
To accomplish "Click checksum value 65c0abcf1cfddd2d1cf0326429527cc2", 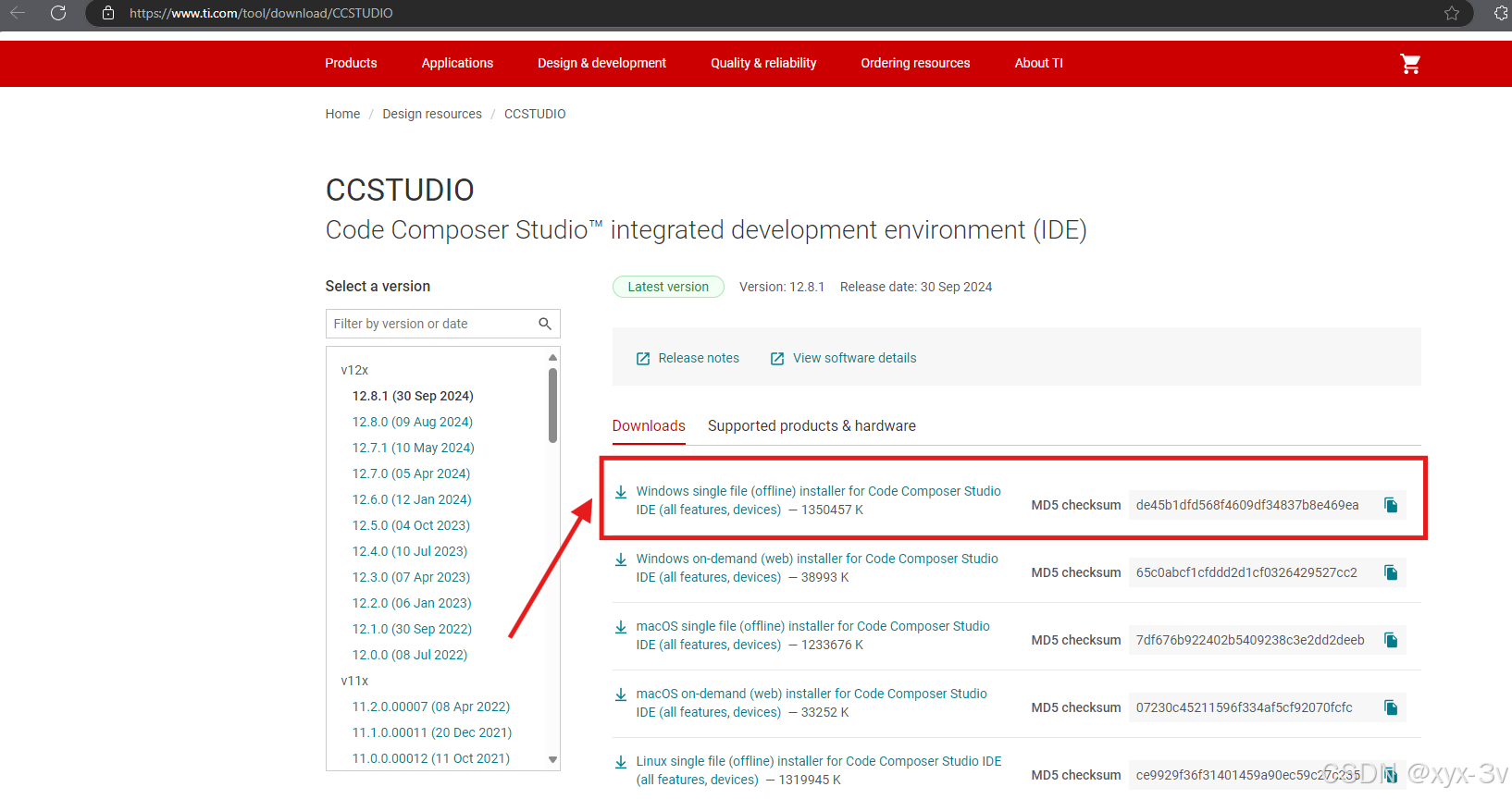I will 1246,572.
